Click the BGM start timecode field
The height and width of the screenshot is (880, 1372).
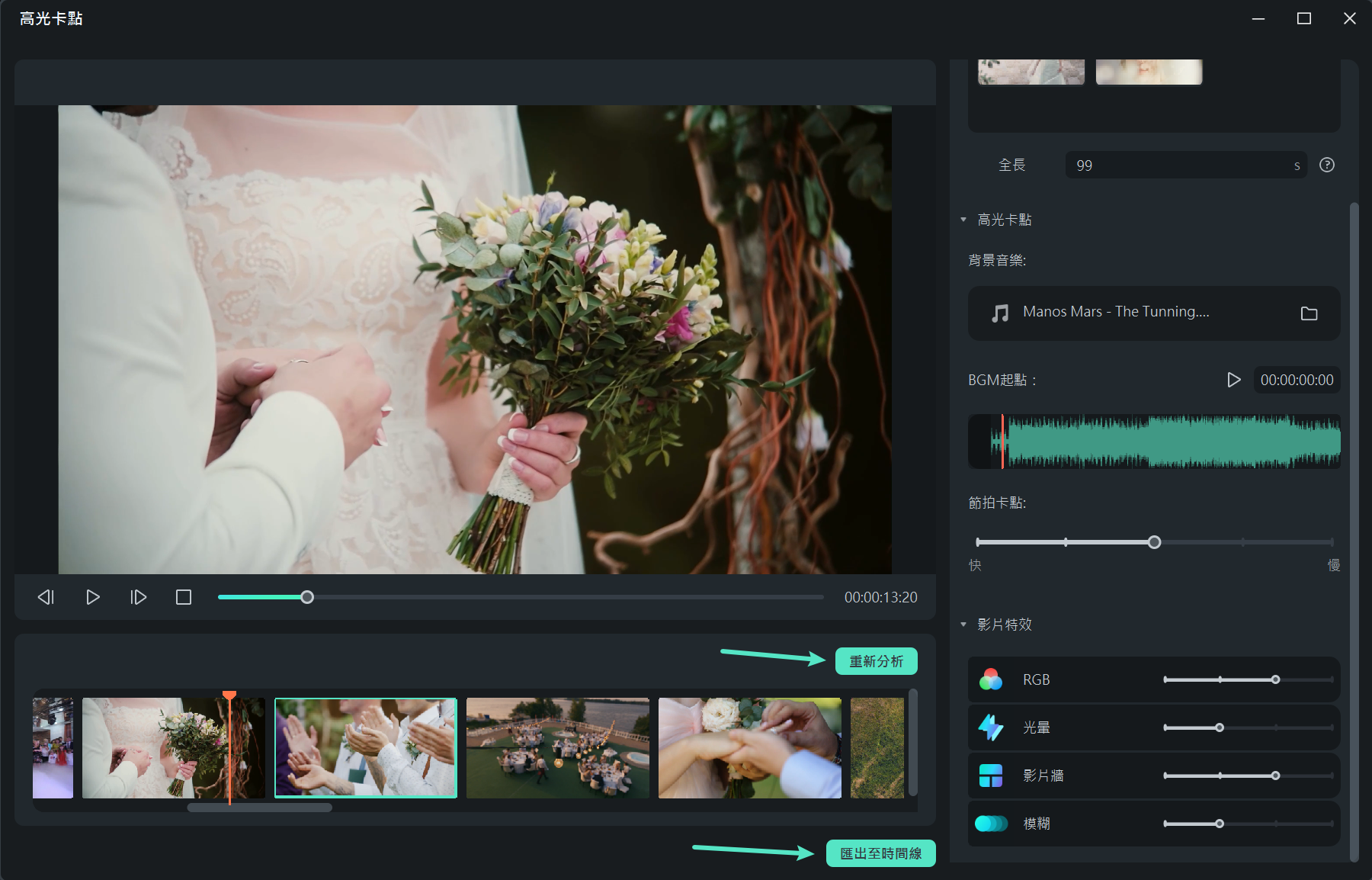(1297, 380)
